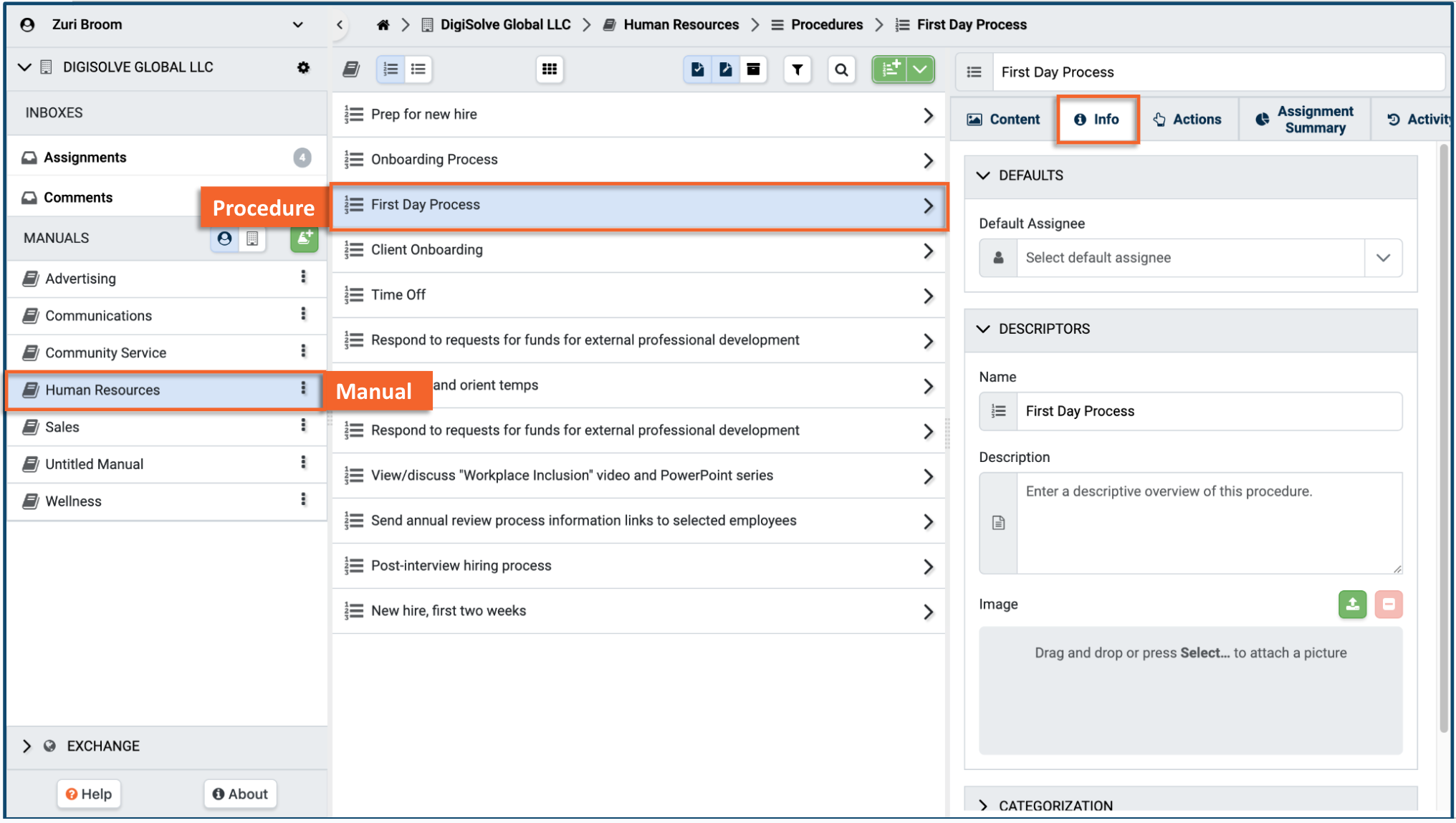Viewport: 1456px width, 823px height.
Task: Expand the CATEGORIZATION section
Action: (x=1055, y=805)
